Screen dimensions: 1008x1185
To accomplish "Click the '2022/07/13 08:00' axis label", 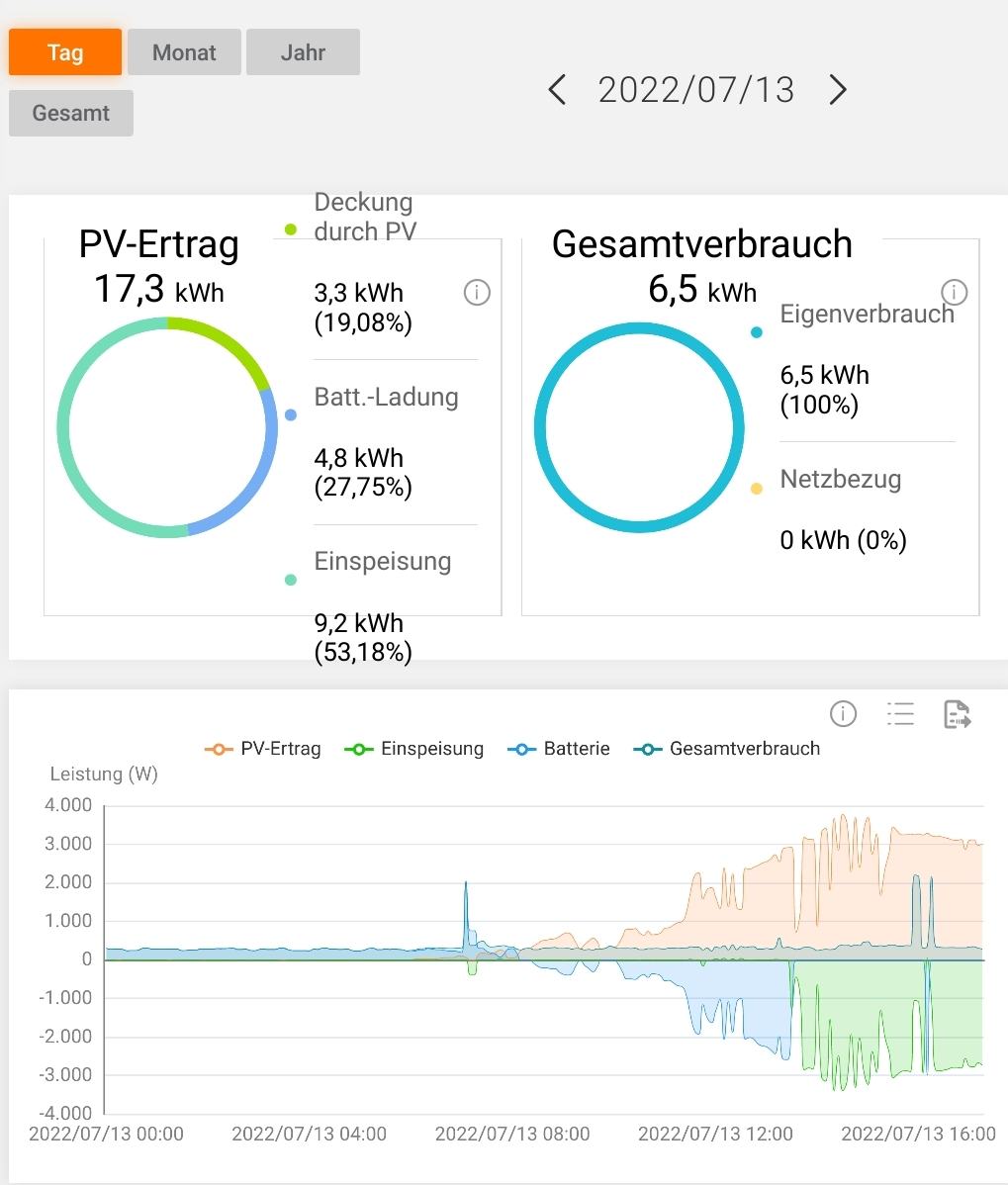I will [x=512, y=1134].
